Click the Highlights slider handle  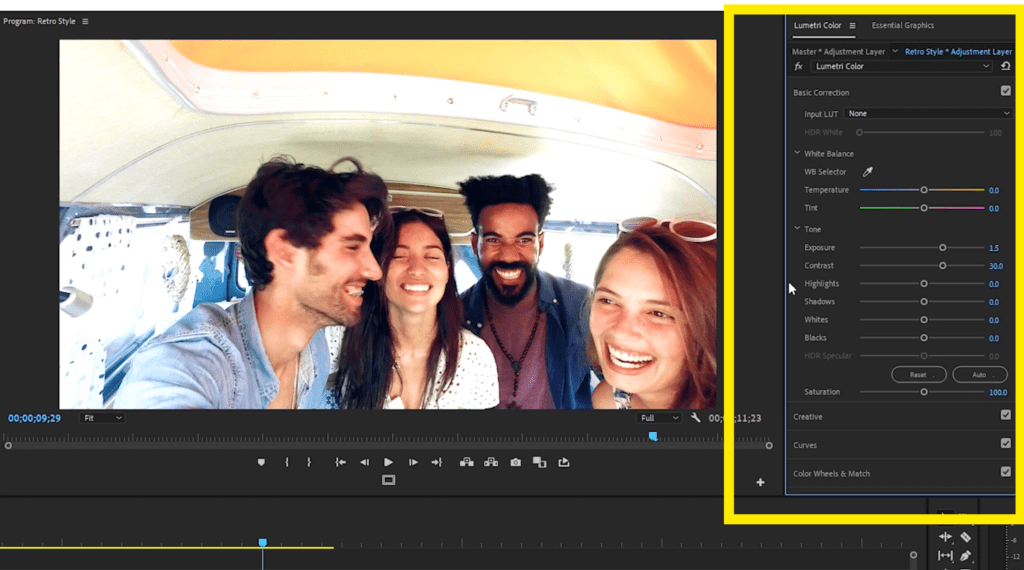click(x=924, y=283)
